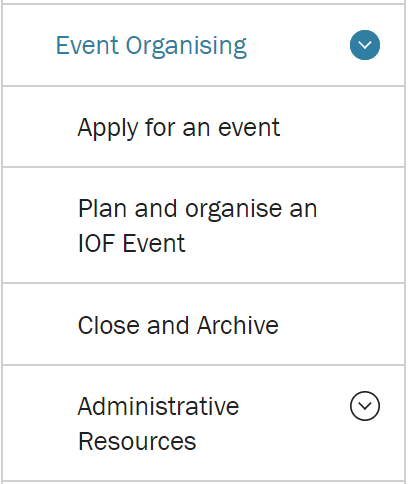
Task: Click the blue 'Event Organising' heading text
Action: click(x=151, y=46)
